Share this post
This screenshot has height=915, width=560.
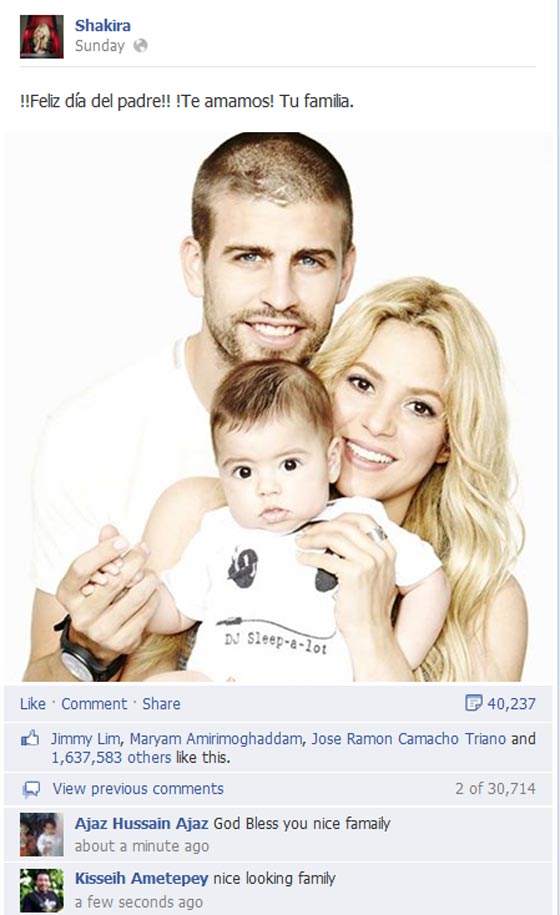pos(161,704)
